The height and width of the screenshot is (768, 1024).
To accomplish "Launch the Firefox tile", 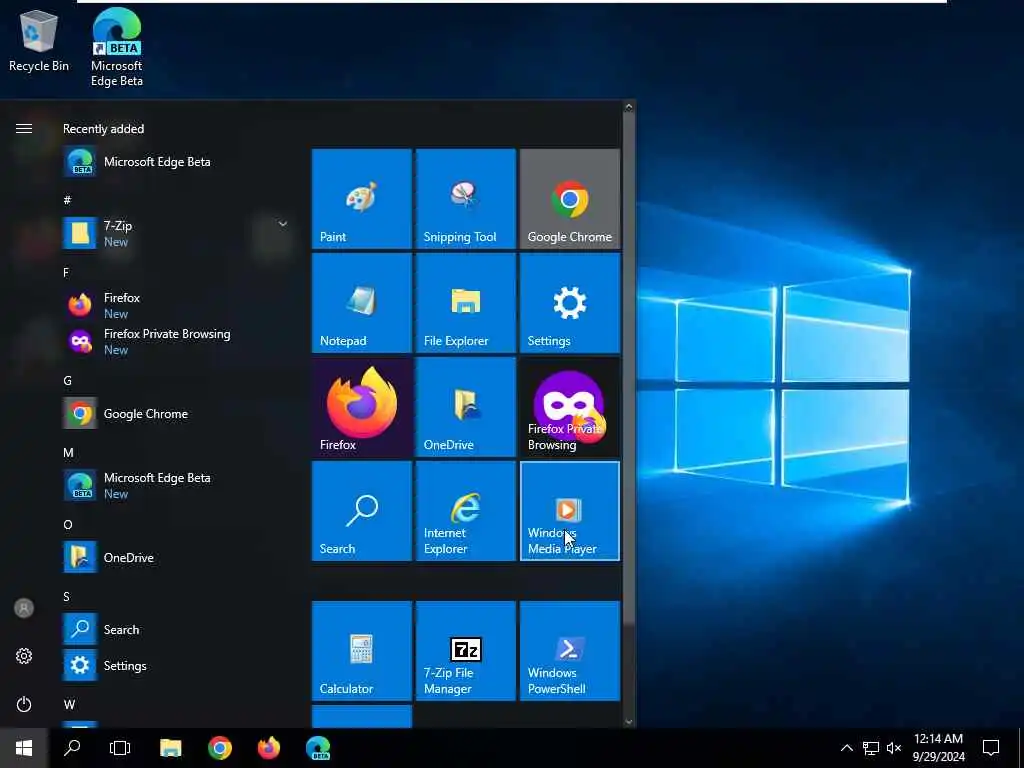I will tap(362, 406).
